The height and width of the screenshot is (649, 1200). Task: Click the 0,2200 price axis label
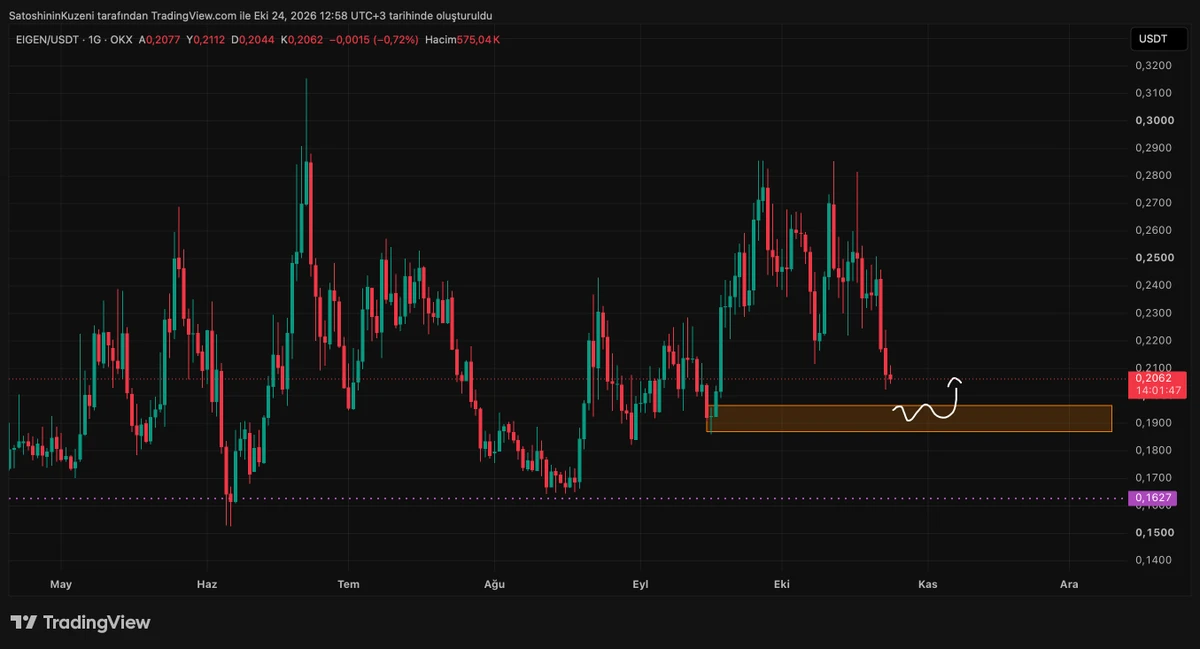[1153, 340]
